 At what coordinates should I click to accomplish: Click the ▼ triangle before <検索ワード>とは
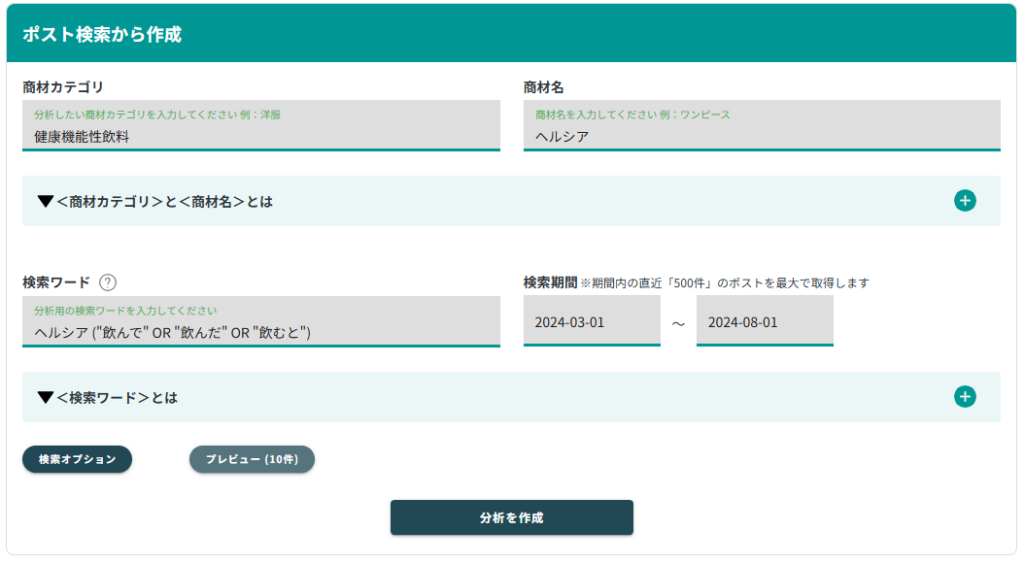coord(45,397)
